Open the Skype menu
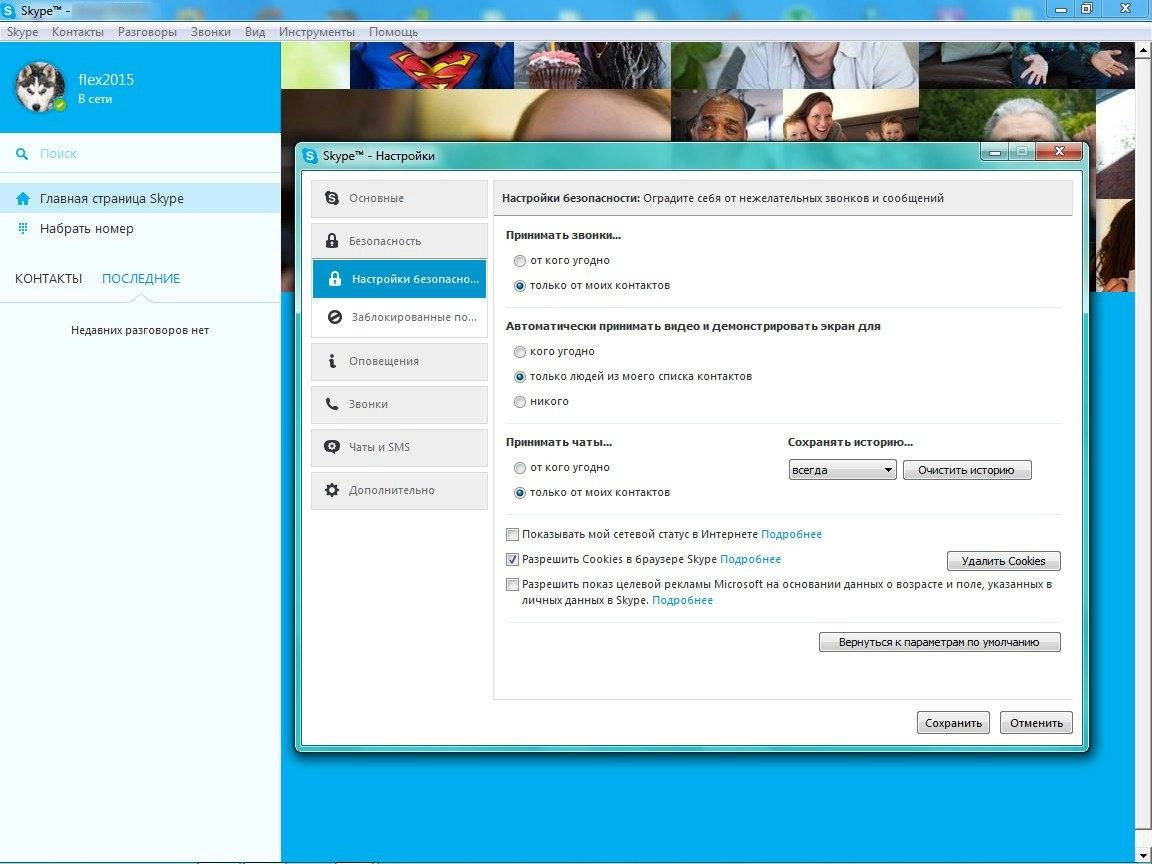The image size is (1152, 864). point(22,32)
